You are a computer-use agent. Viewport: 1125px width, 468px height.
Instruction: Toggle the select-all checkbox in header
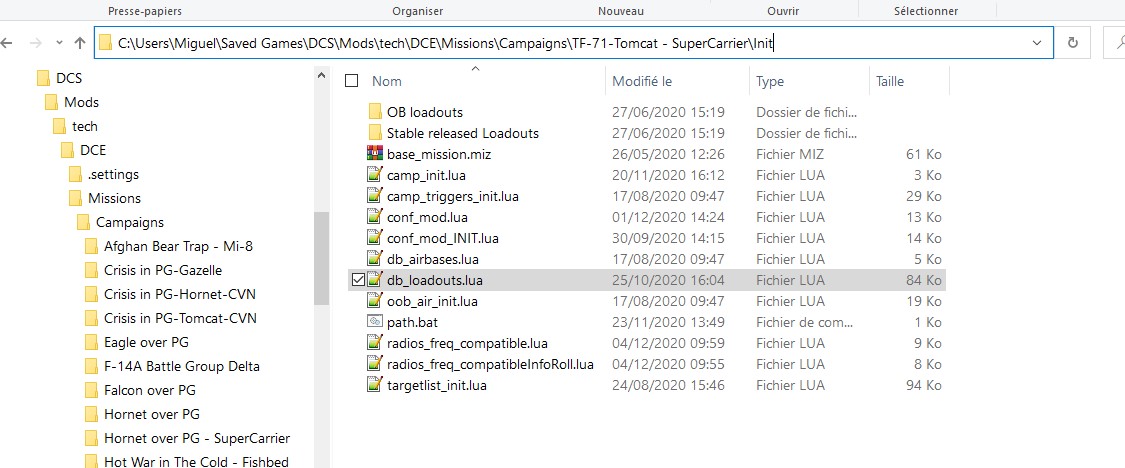pos(352,81)
